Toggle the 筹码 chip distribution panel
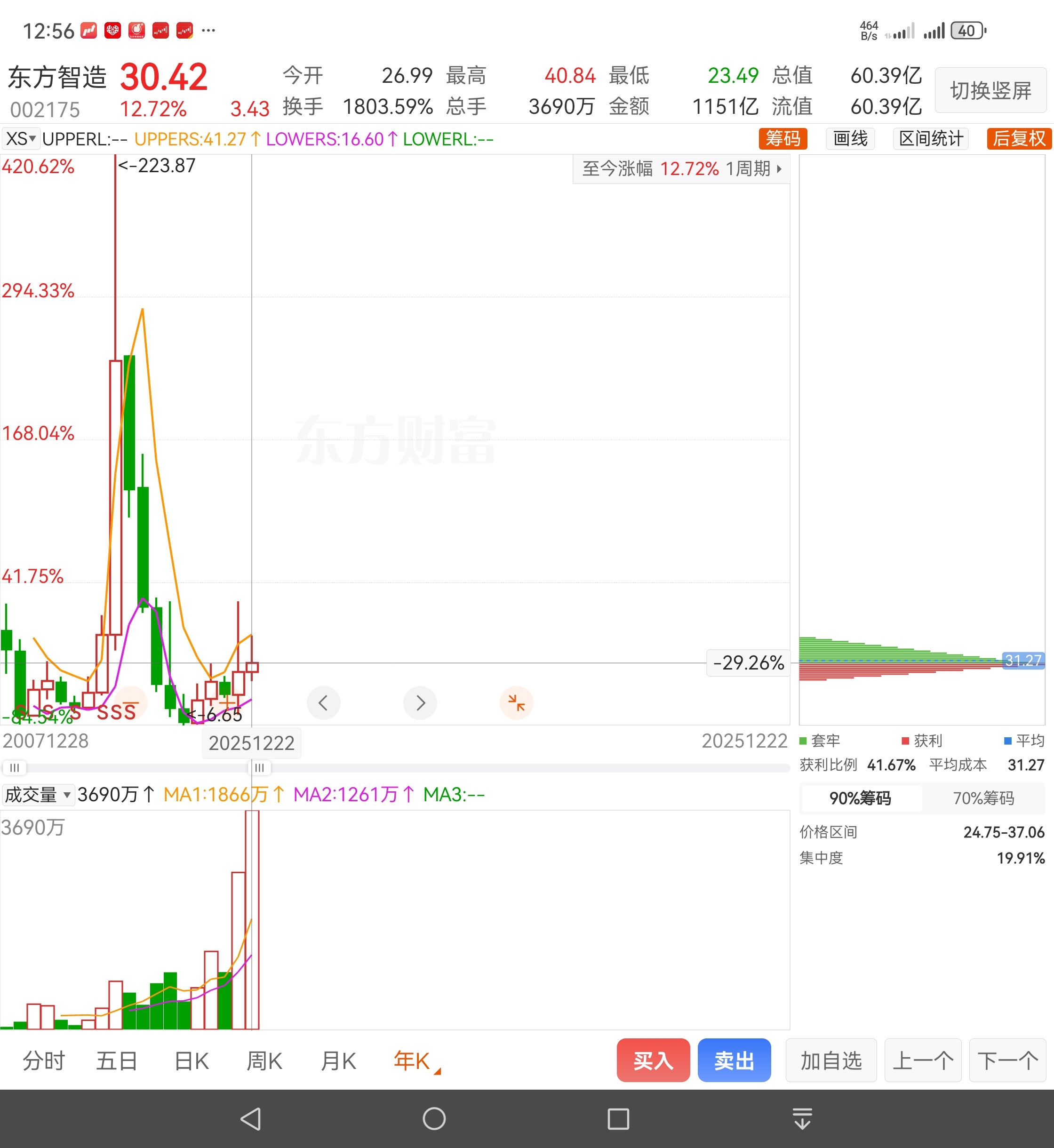This screenshot has width=1054, height=1148. point(783,139)
